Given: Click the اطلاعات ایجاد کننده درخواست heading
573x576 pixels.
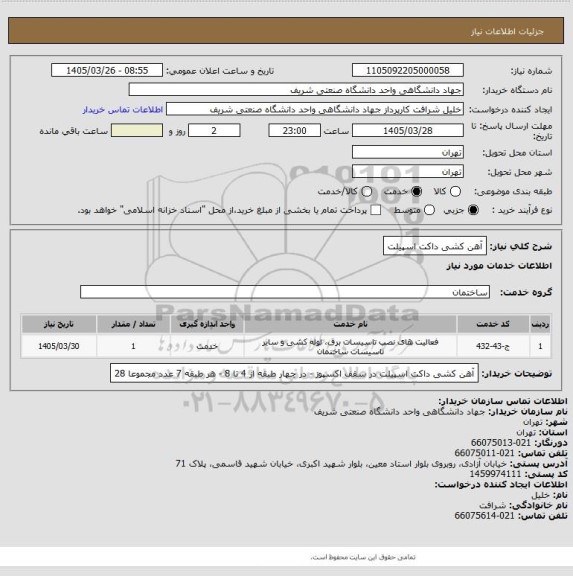Looking at the screenshot, I should tap(501, 485).
